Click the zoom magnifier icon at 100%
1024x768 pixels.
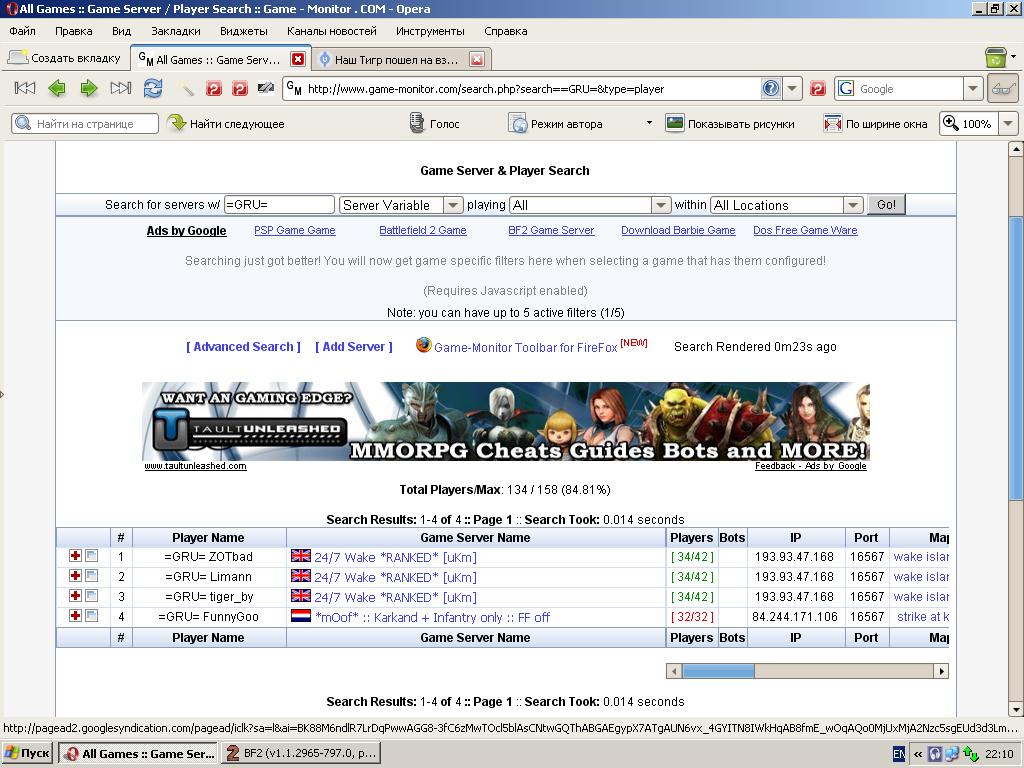[x=950, y=123]
